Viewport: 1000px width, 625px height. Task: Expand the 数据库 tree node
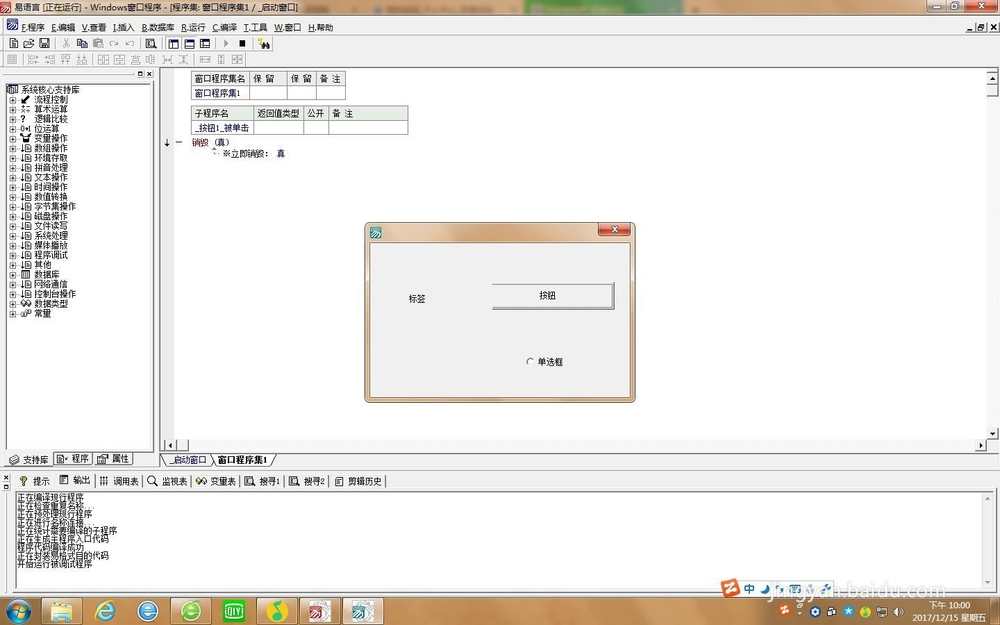(12, 274)
